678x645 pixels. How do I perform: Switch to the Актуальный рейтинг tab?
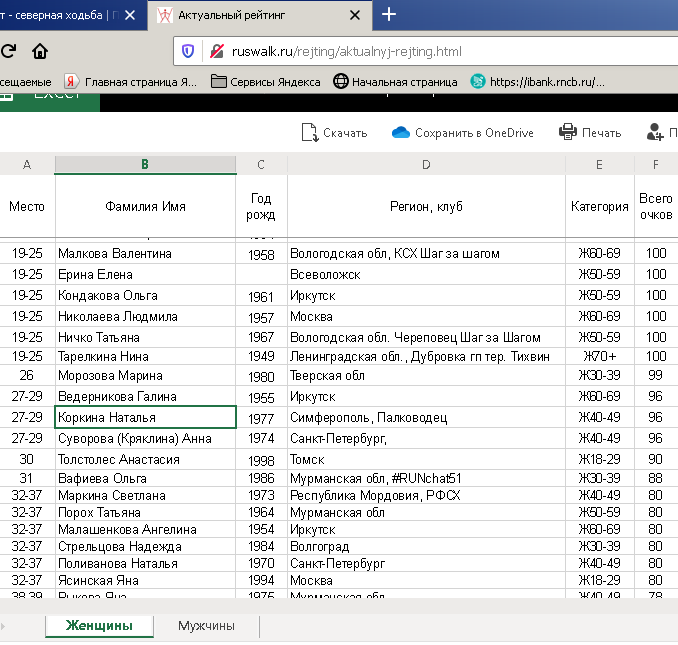point(259,16)
